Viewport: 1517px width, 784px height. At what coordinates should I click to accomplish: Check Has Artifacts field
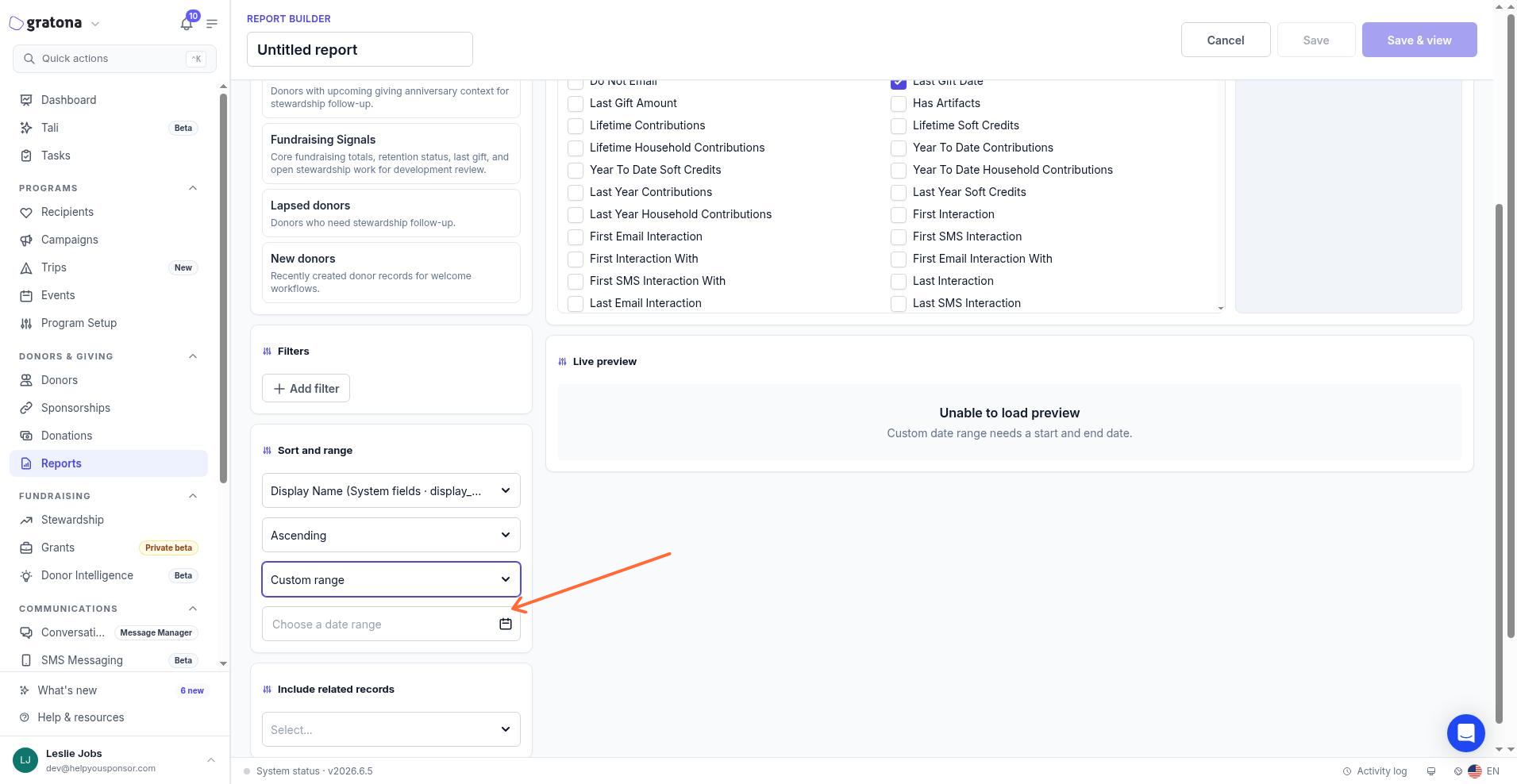tap(899, 103)
